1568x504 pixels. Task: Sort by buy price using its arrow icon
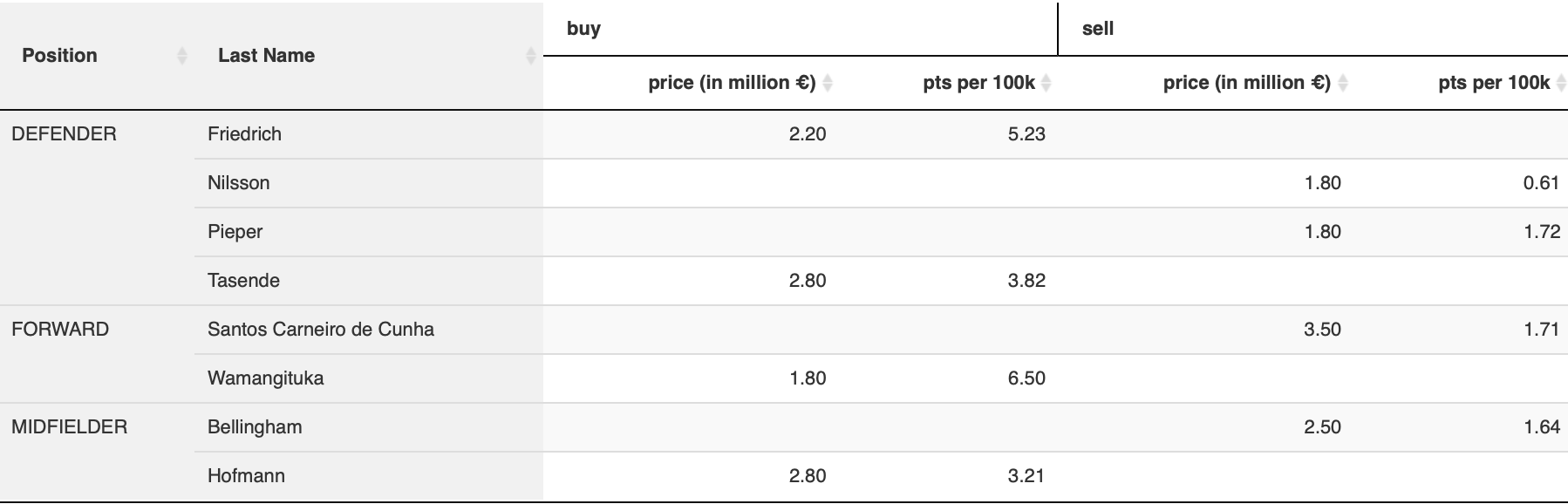coord(828,83)
